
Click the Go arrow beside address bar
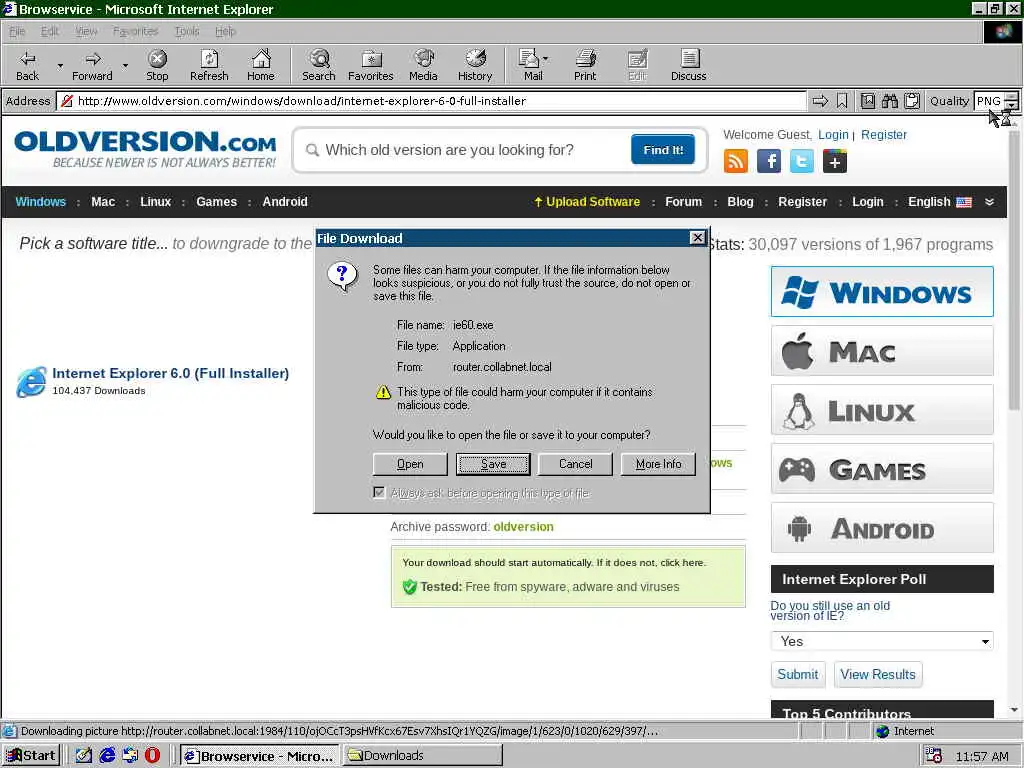820,101
